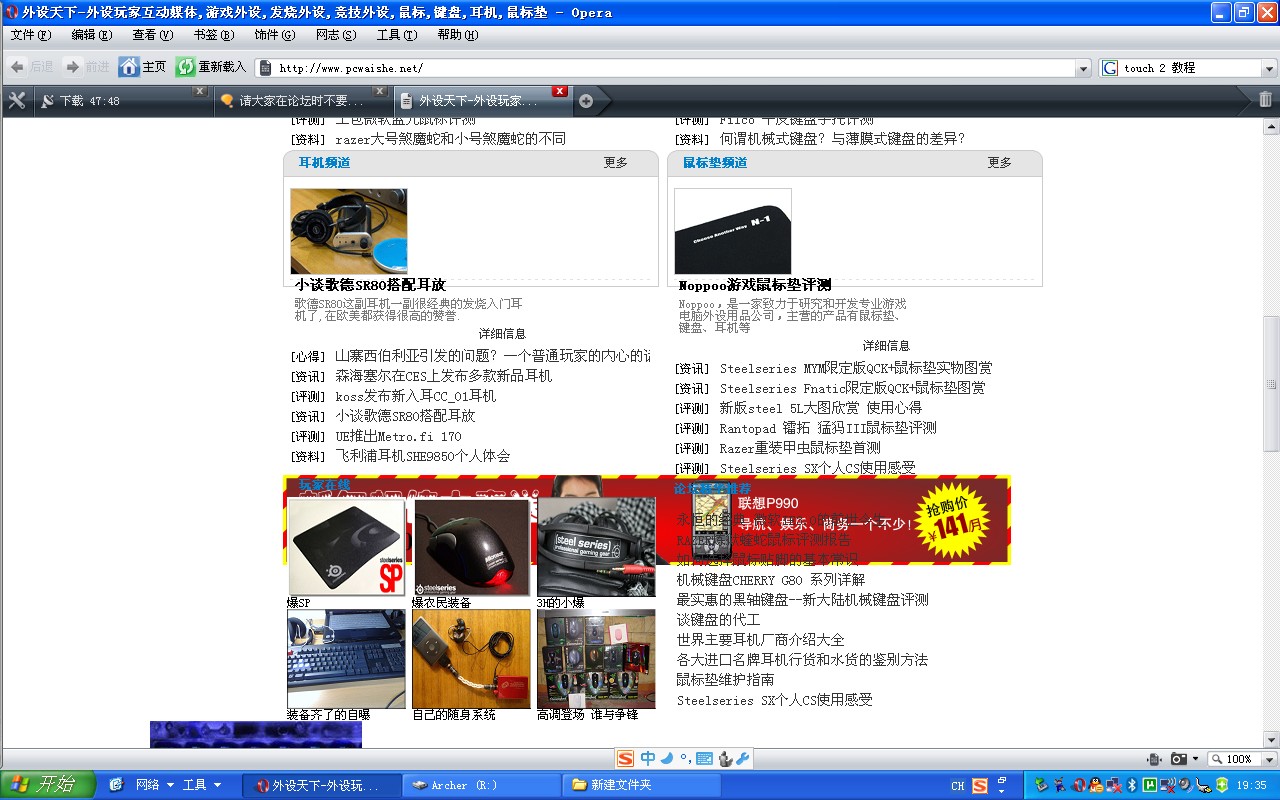Click the Bluetooth tray icon

coord(1132,785)
